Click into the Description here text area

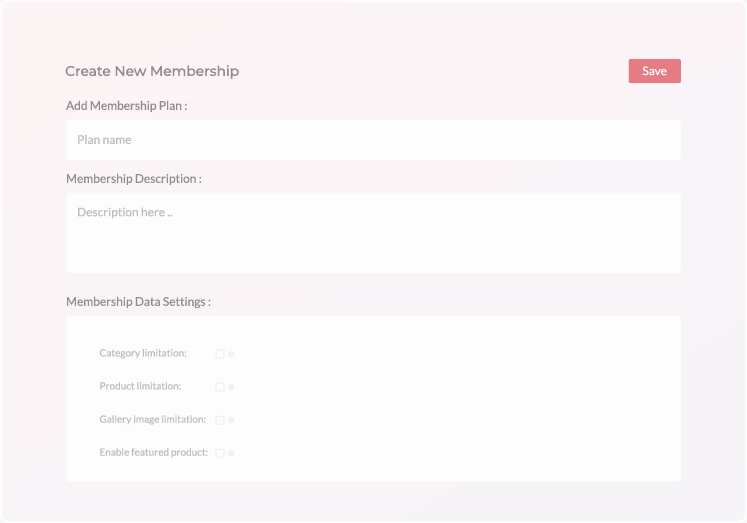point(373,232)
